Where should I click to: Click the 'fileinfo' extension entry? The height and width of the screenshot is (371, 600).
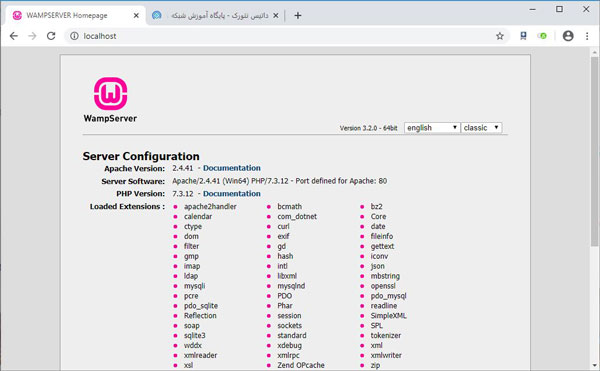(x=382, y=236)
